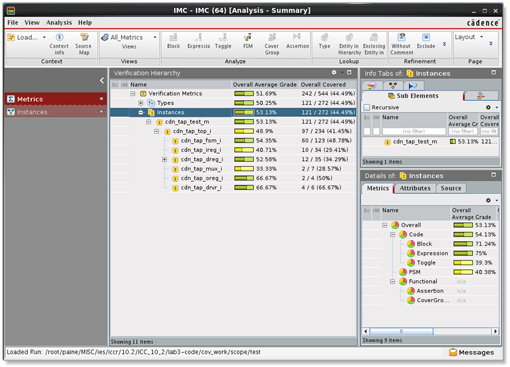
Task: Open the Help menu
Action: 85,23
